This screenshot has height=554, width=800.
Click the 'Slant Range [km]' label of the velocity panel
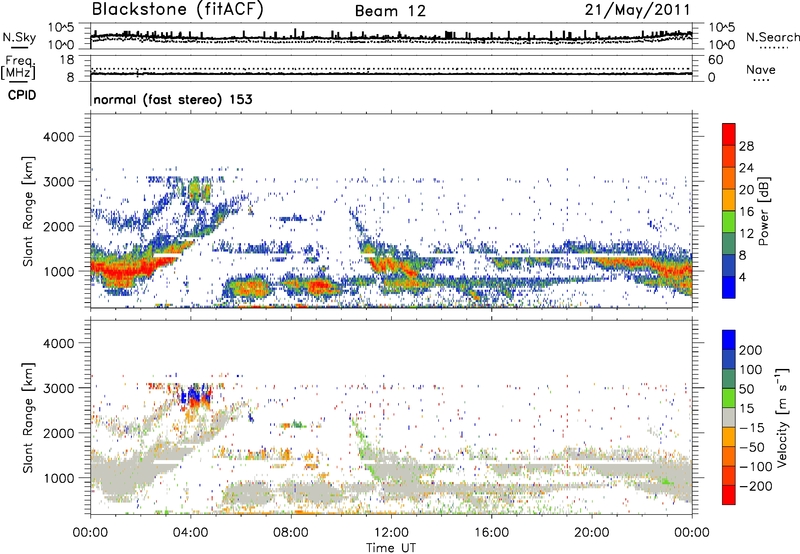pos(28,418)
